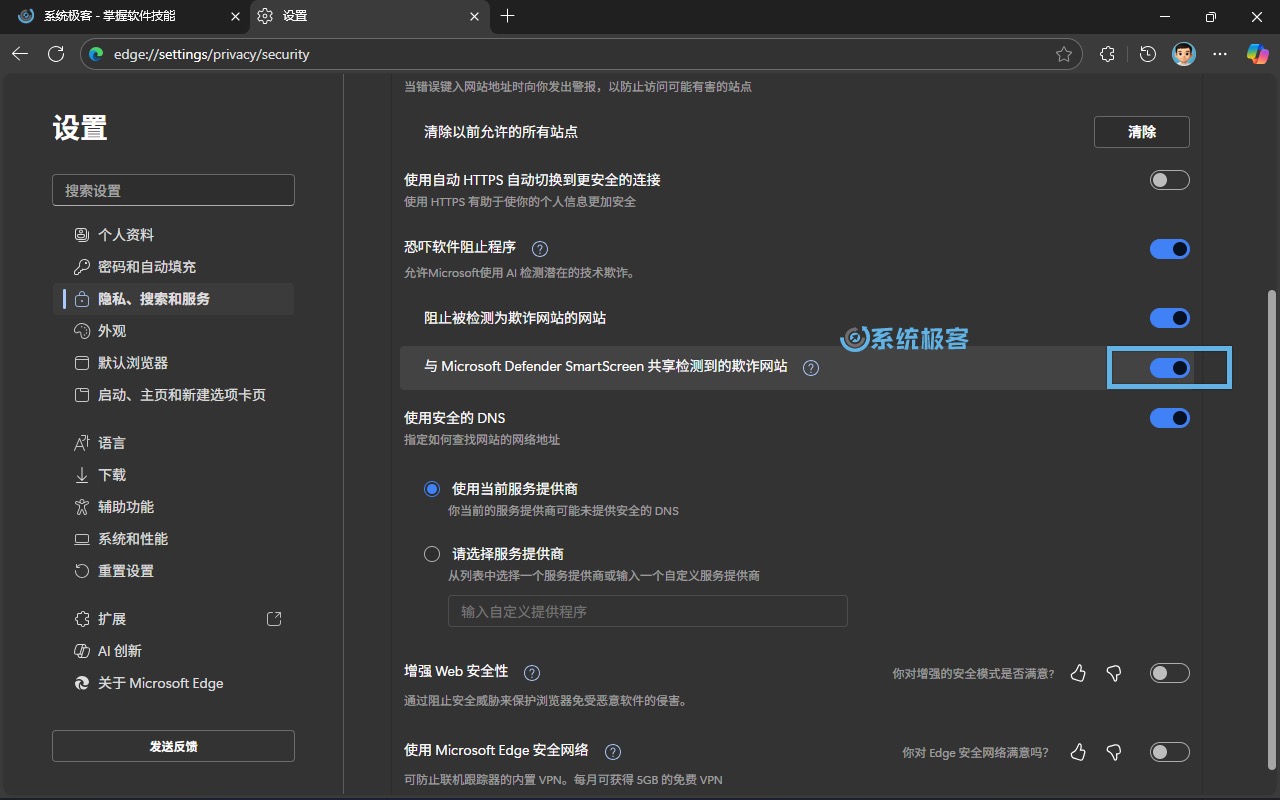
Task: Give thumbs up feedback for 增强 Web 安全性
Action: [x=1078, y=673]
